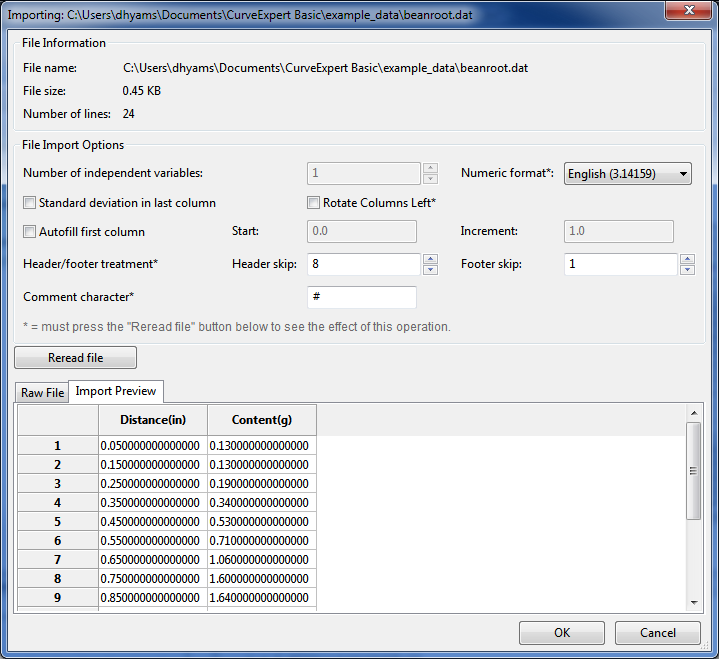Screen dimensions: 719x659
Task: Click cell 0.450000000000000 in Distance column
Action: [x=153, y=522]
